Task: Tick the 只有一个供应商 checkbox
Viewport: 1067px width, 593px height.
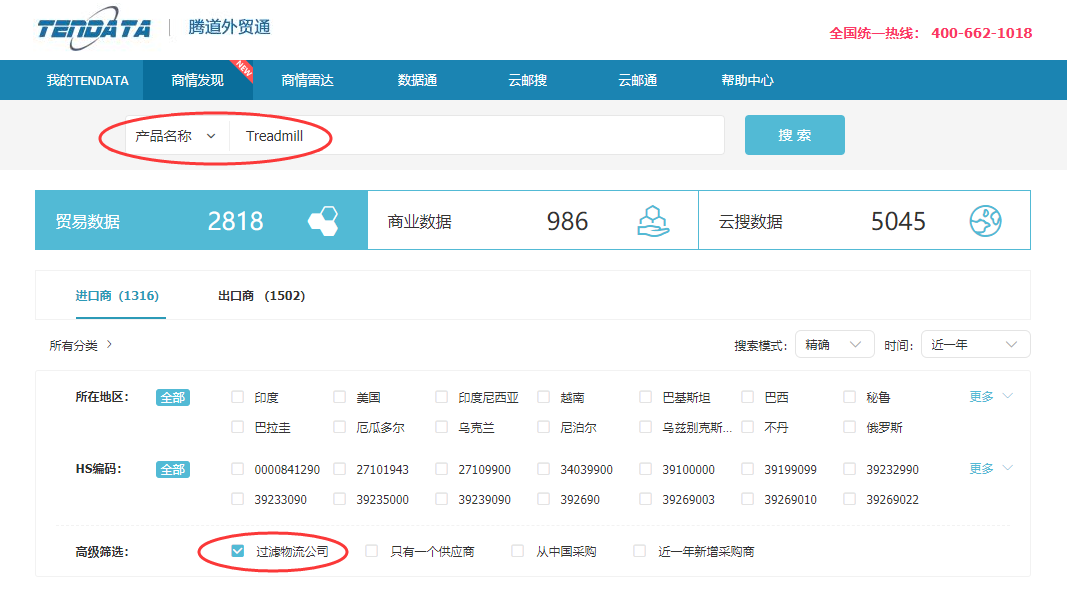Action: pyautogui.click(x=371, y=551)
